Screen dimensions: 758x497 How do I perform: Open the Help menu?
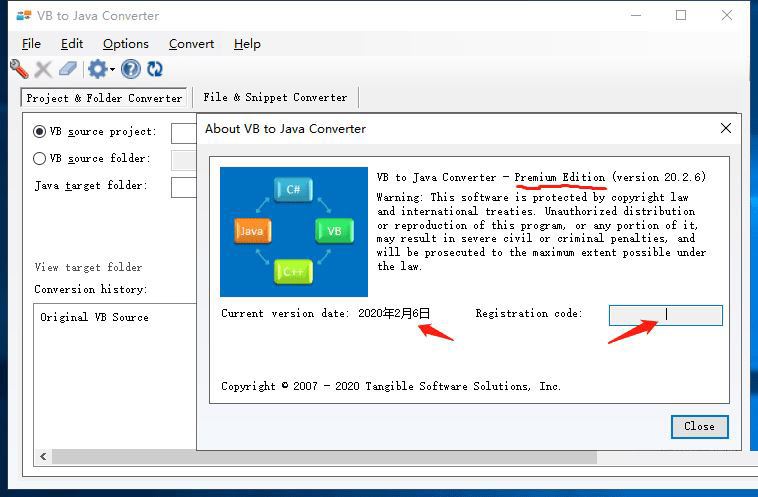[x=247, y=44]
